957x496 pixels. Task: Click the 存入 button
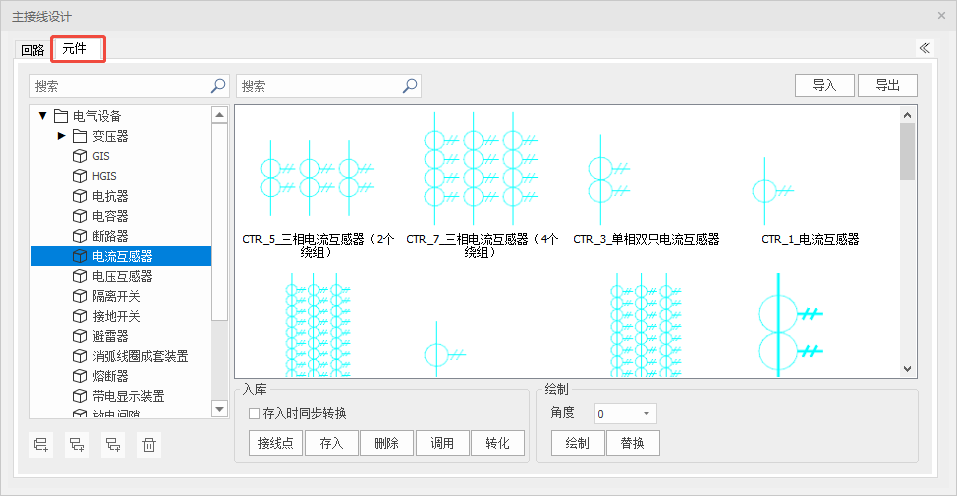coord(331,443)
